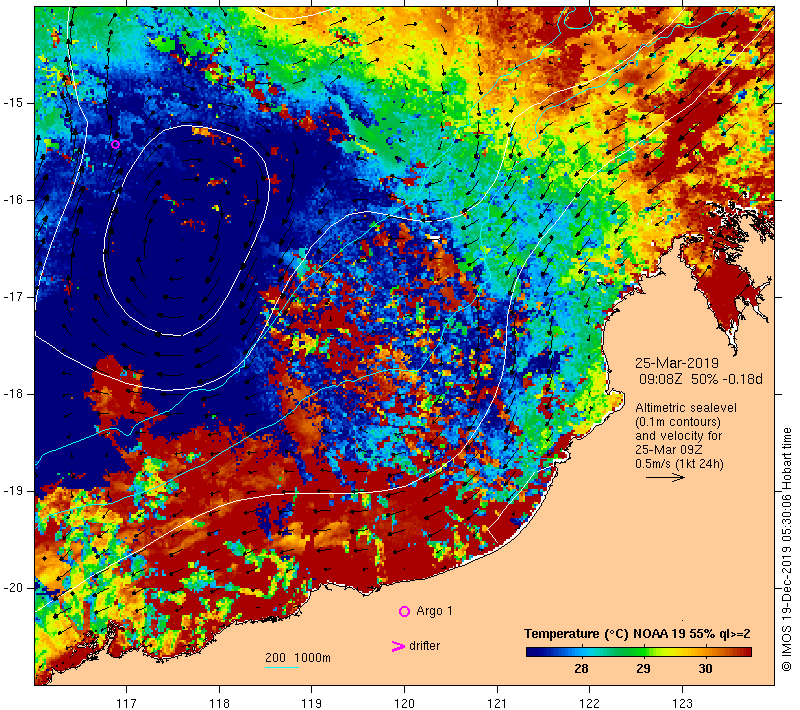Click the 'Temperature (°C) NOAA 19 55% ql>=2' title
This screenshot has width=800, height=710.
coord(637,634)
